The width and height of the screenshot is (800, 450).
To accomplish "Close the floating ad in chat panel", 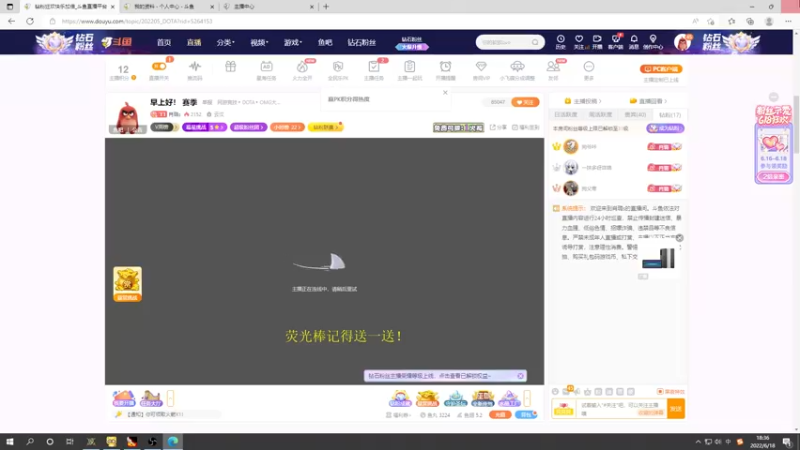I will pos(679,238).
